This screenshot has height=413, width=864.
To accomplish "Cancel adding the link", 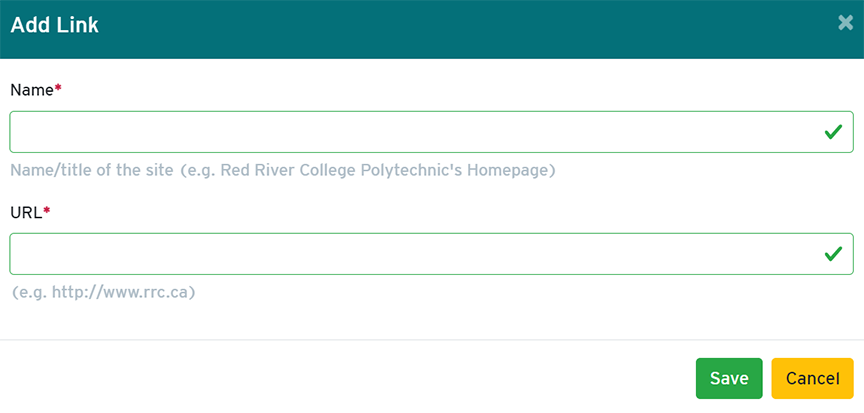I will 812,378.
